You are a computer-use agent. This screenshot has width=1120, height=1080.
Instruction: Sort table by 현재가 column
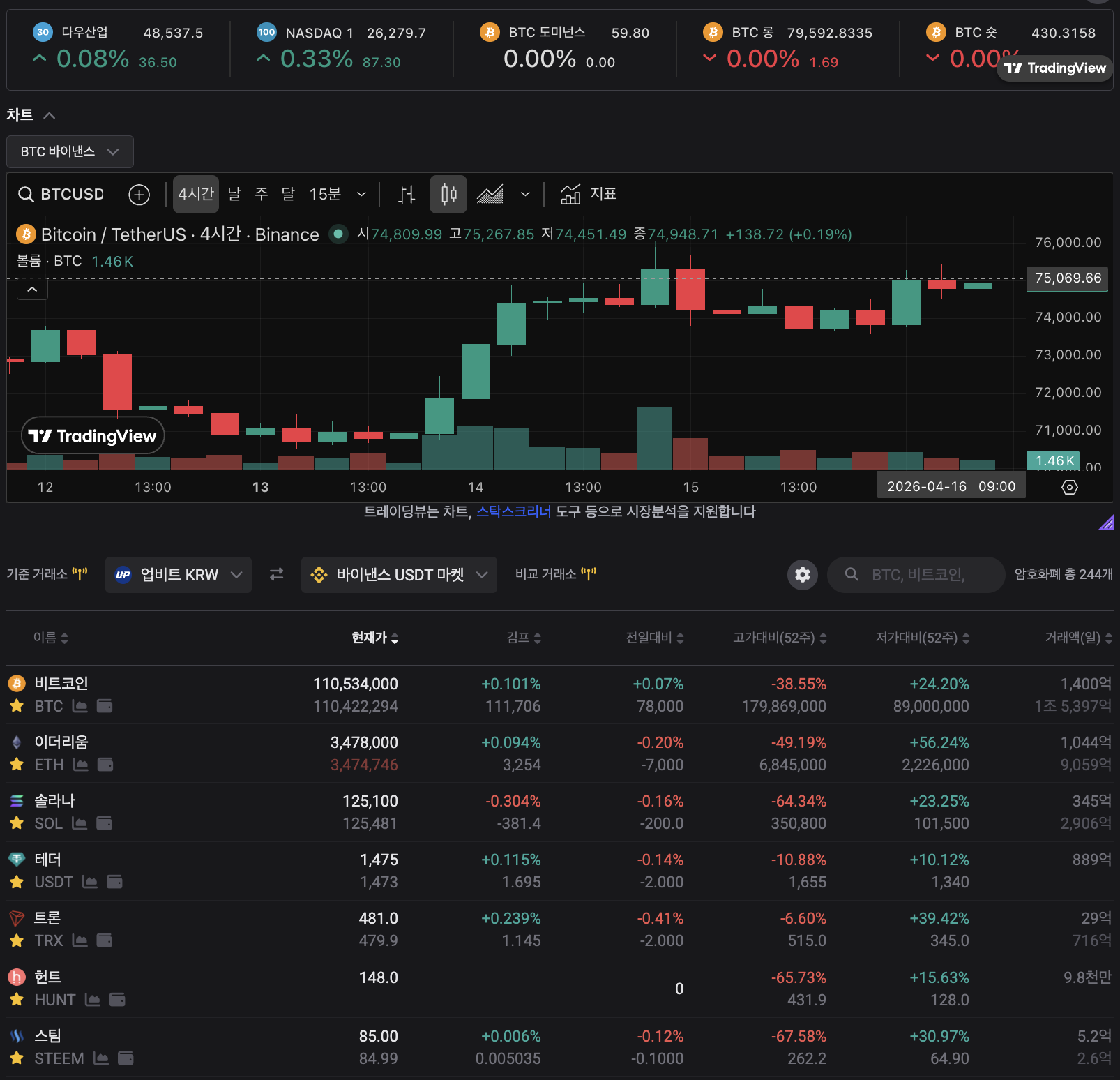(375, 638)
